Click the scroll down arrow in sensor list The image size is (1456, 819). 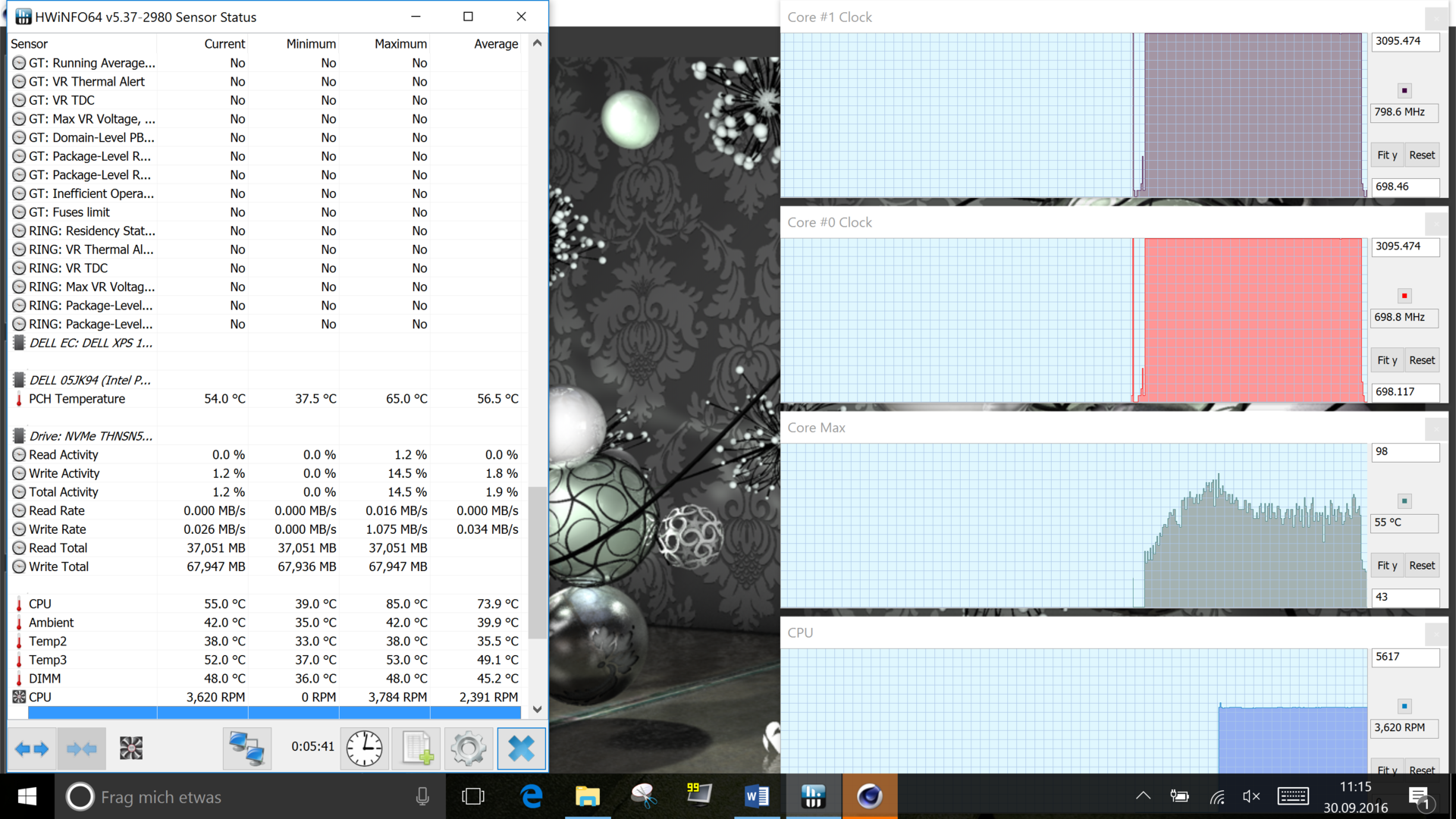point(537,709)
